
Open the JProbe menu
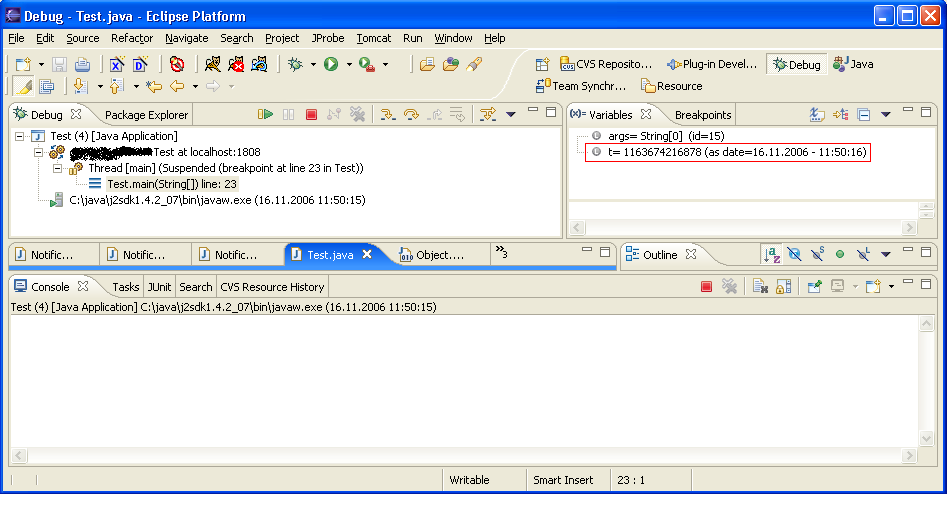pos(328,38)
